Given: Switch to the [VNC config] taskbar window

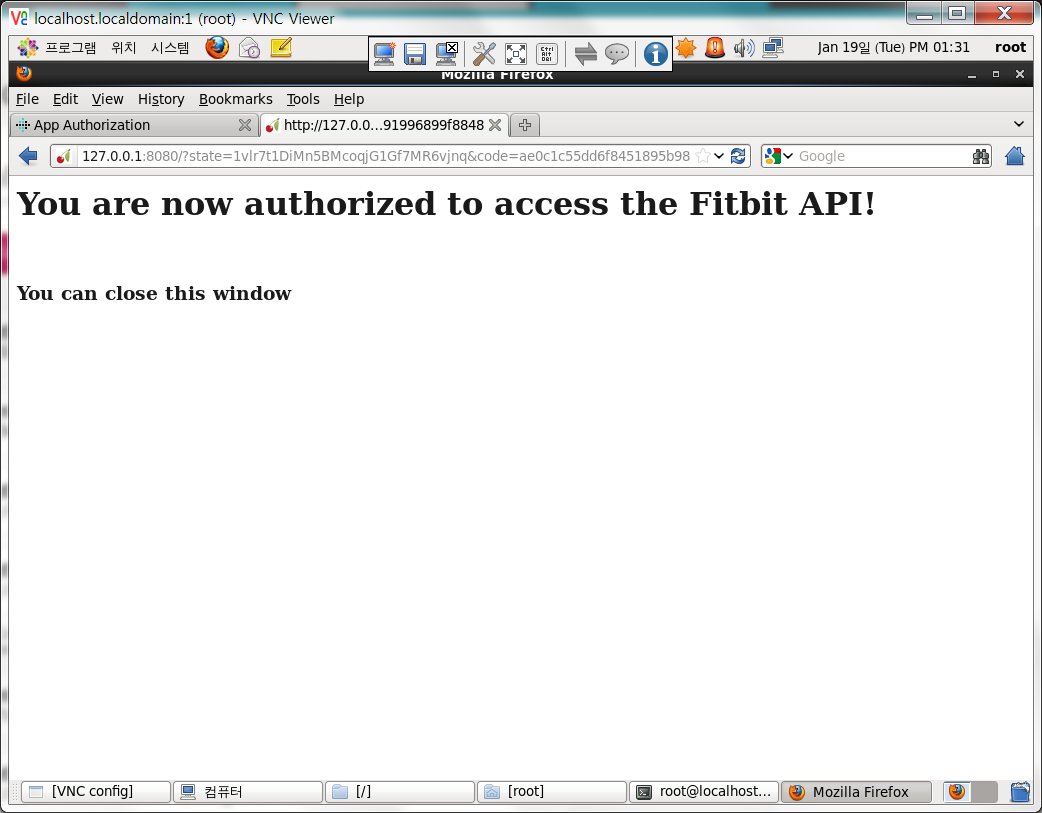Looking at the screenshot, I should (96, 792).
